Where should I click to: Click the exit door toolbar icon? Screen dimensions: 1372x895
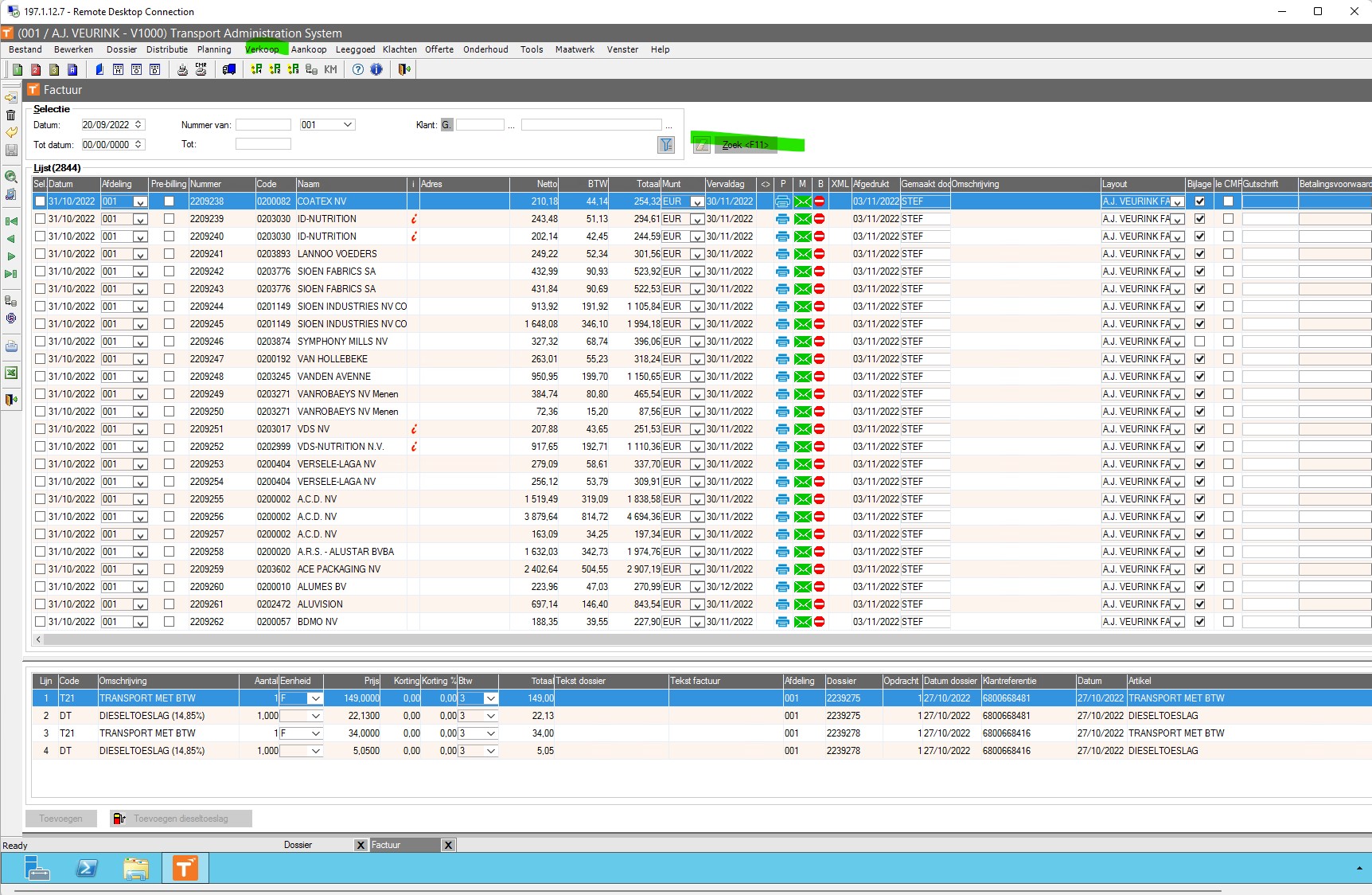coord(404,69)
